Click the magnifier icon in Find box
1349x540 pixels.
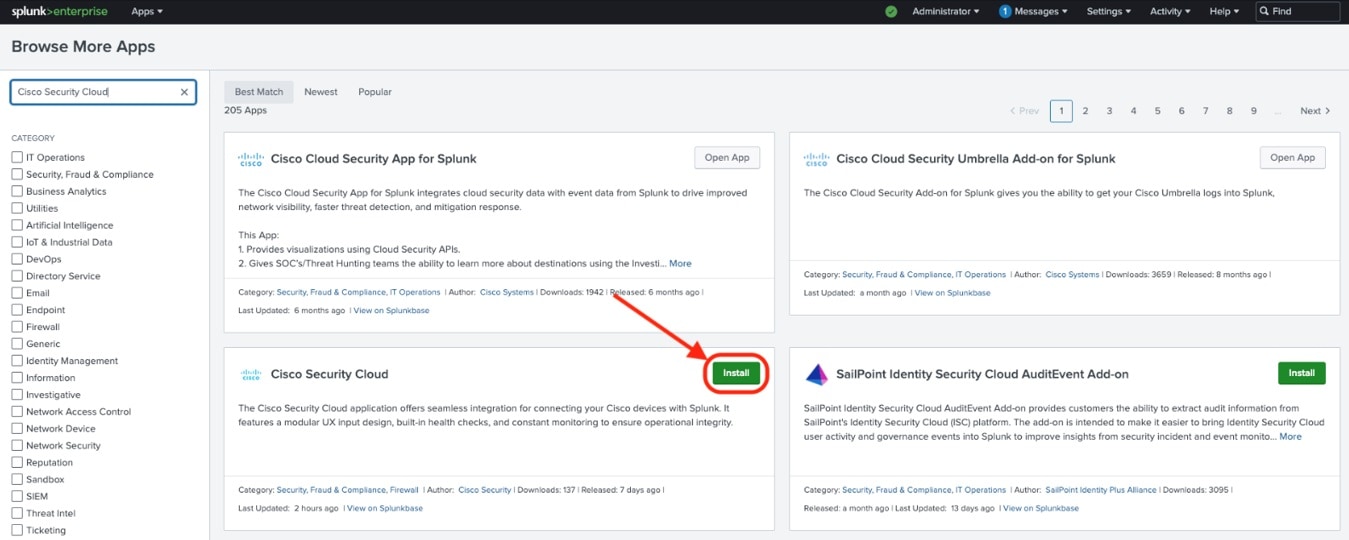tap(1265, 11)
